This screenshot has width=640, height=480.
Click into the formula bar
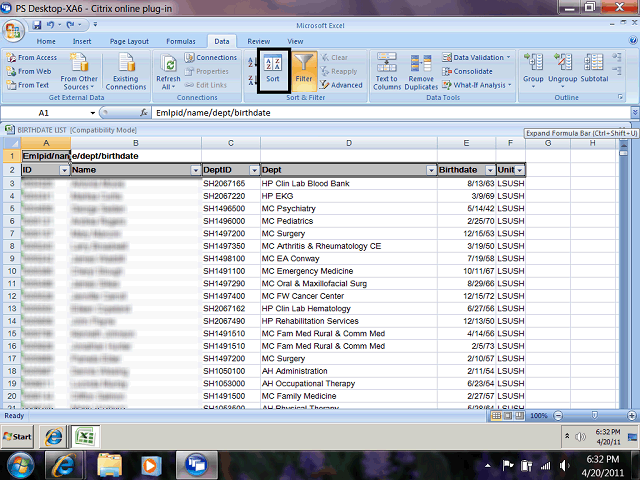pyautogui.click(x=391, y=113)
